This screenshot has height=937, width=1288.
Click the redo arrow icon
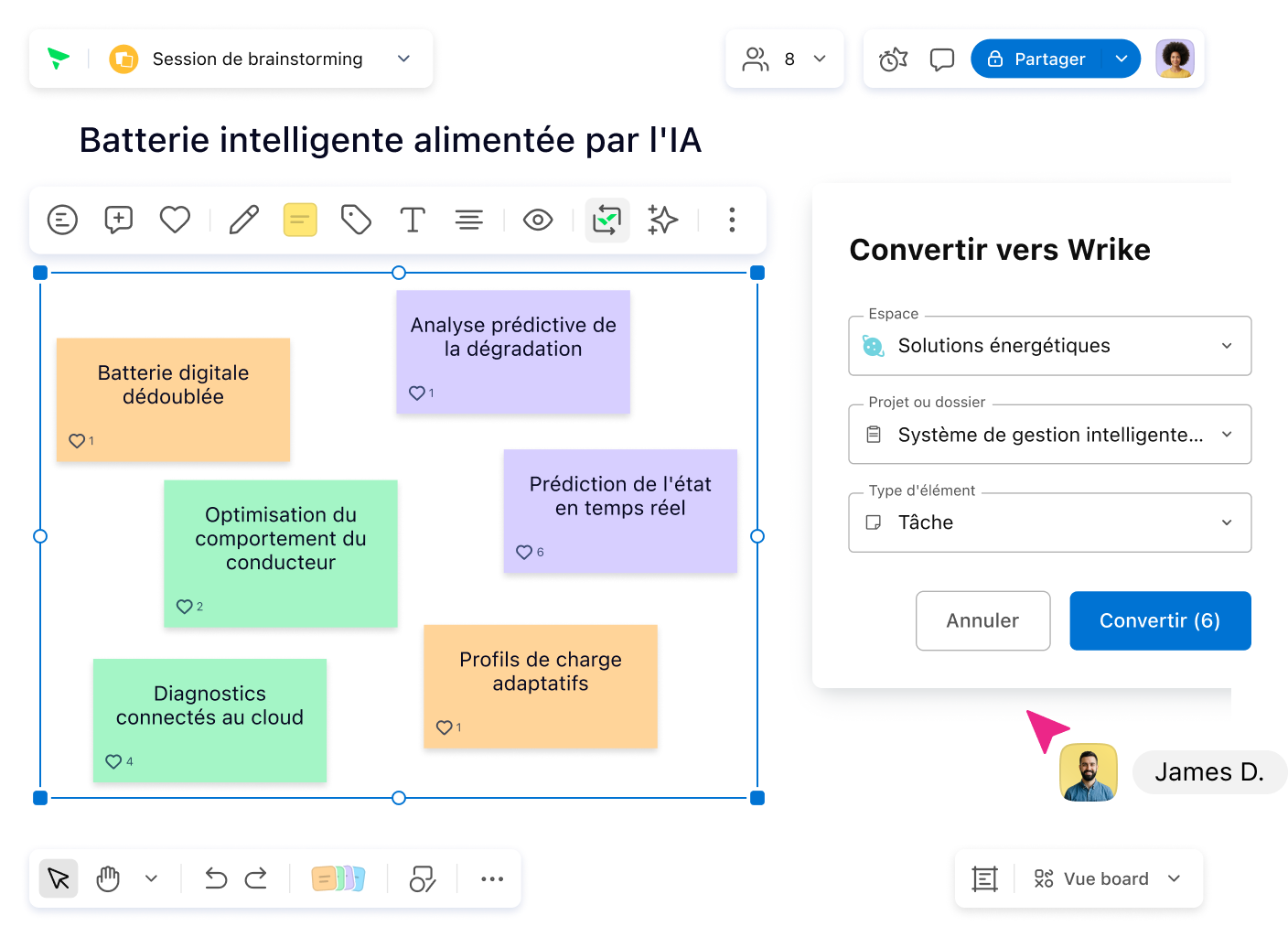point(256,878)
